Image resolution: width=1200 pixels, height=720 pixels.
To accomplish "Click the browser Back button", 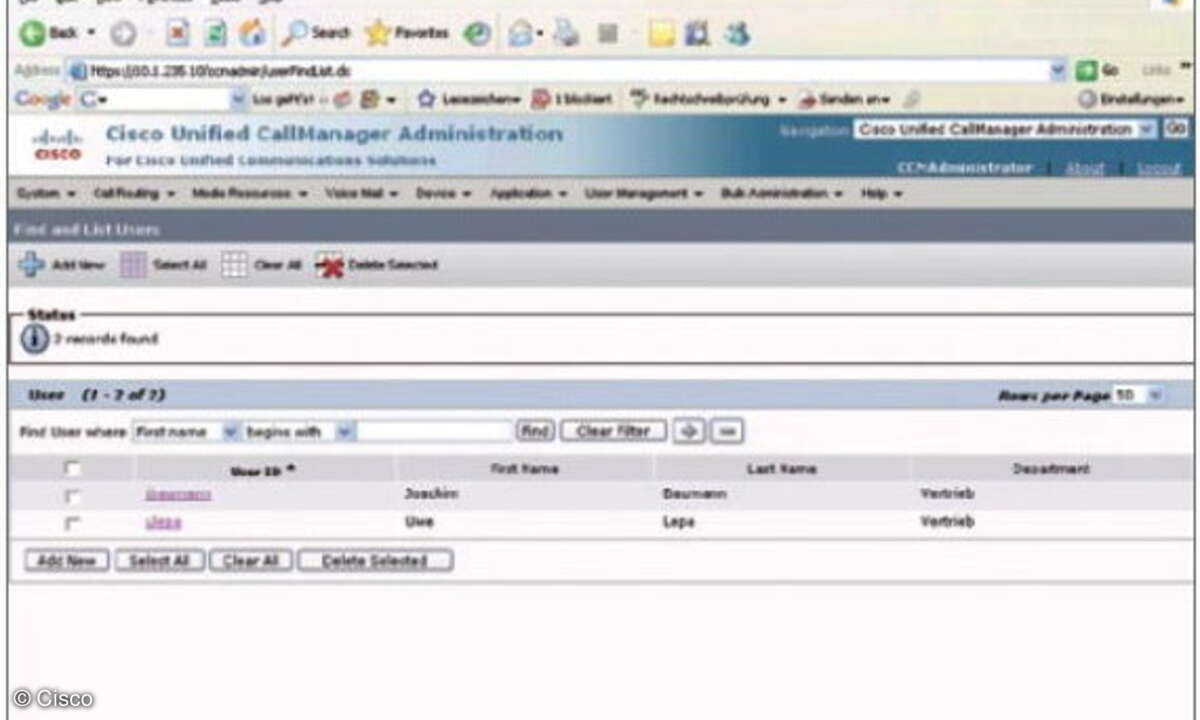I will pos(50,34).
